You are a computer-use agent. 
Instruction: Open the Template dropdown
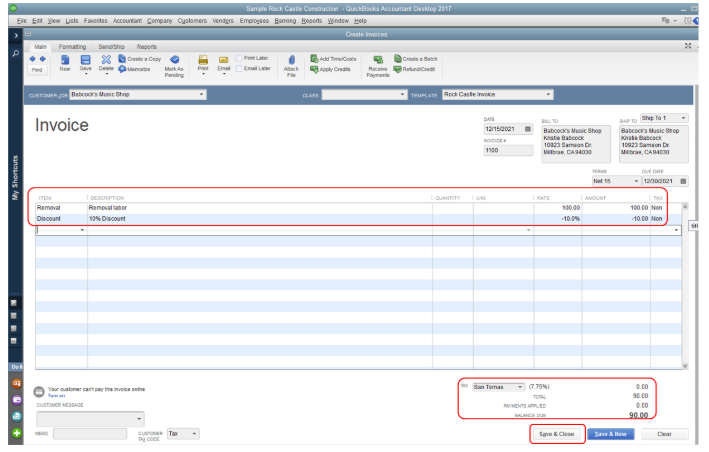click(548, 94)
